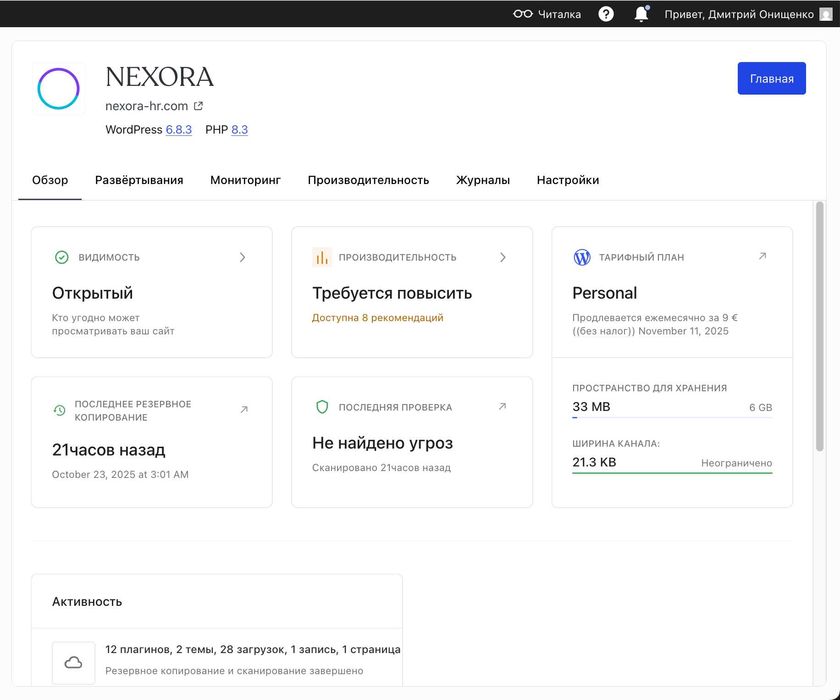Select the Обзор tab

[x=50, y=180]
